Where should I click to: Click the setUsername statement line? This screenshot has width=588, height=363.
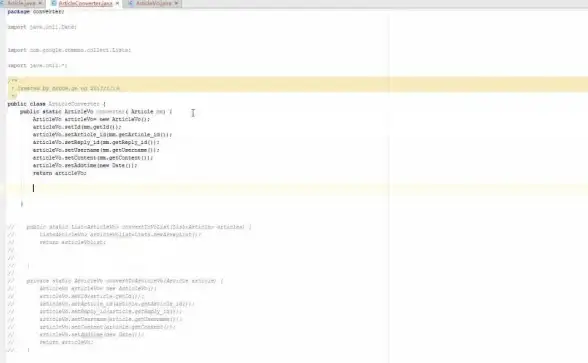tap(96, 150)
